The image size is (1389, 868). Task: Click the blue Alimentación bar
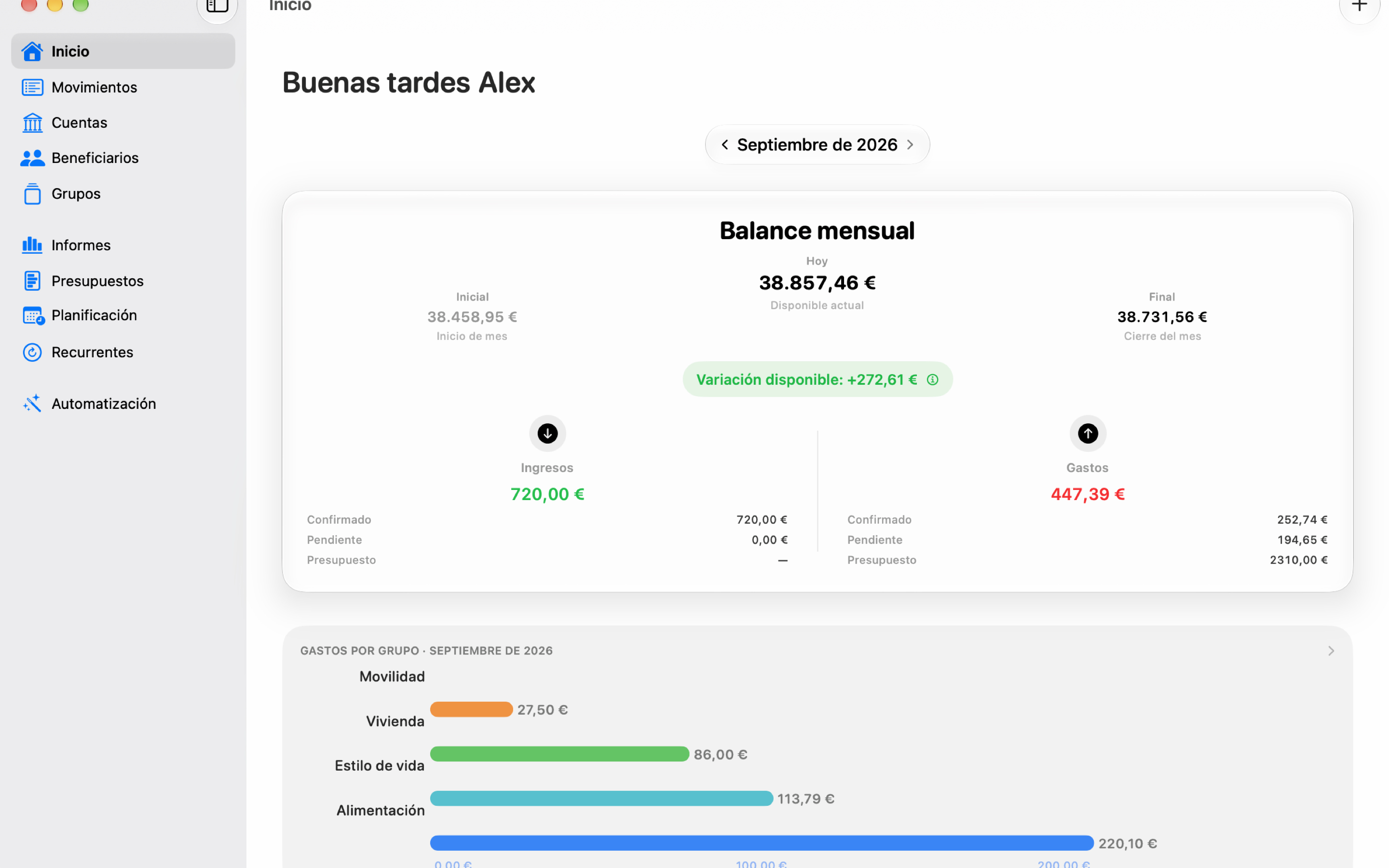[x=762, y=843]
